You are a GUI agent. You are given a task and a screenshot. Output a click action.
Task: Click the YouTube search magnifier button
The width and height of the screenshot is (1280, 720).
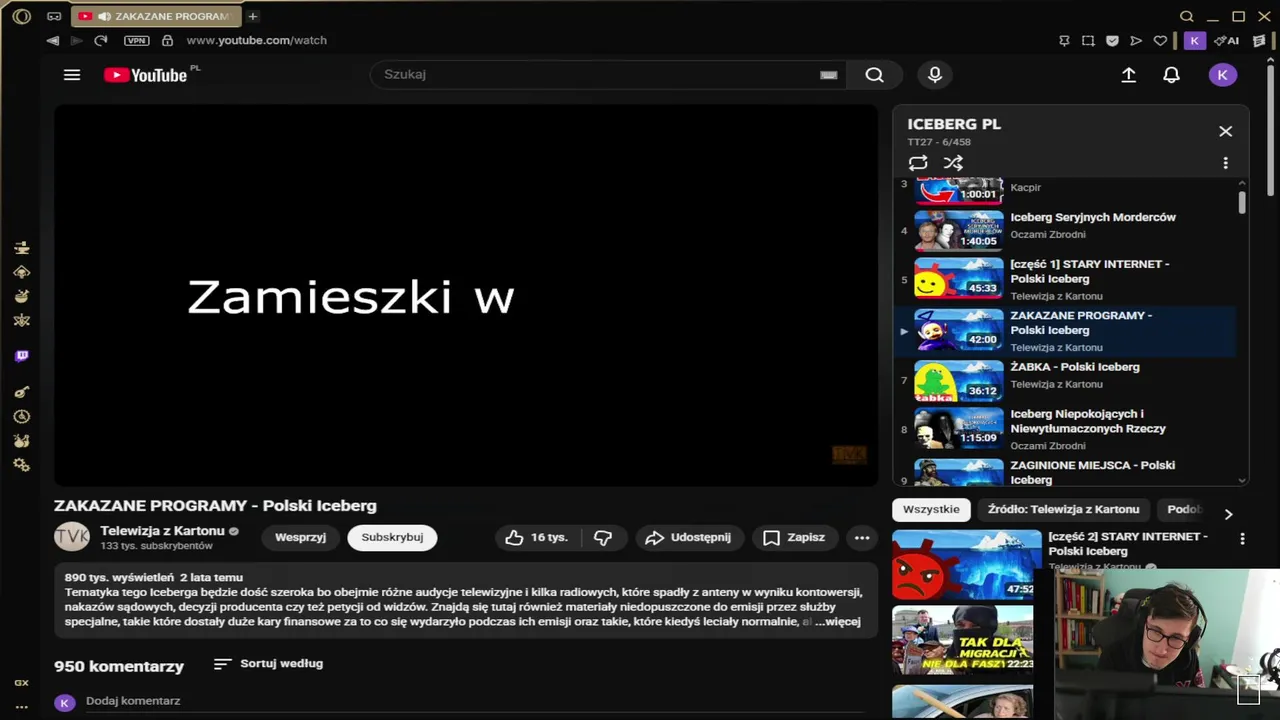(874, 75)
